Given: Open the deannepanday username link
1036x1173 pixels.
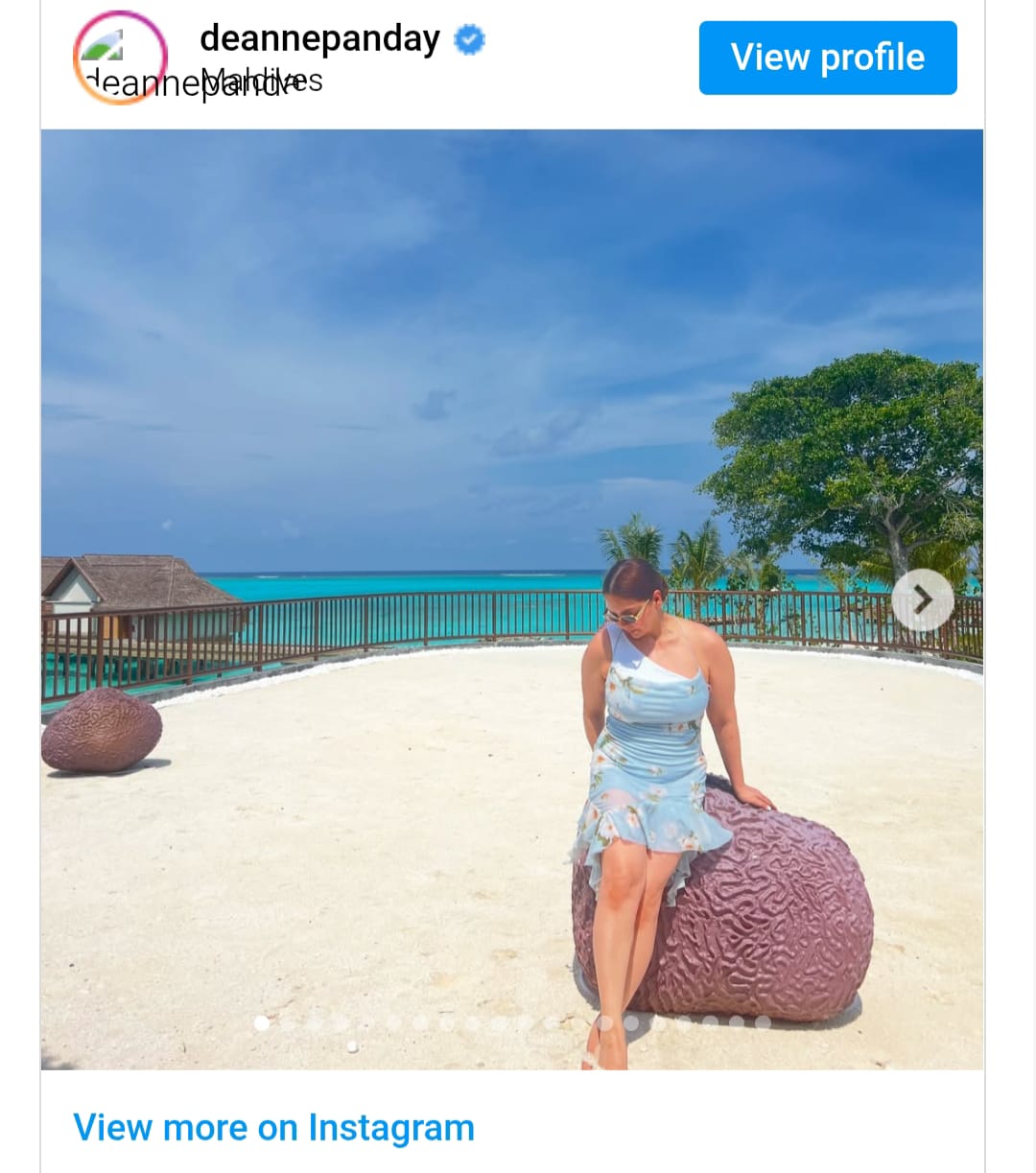Looking at the screenshot, I should click(x=319, y=38).
